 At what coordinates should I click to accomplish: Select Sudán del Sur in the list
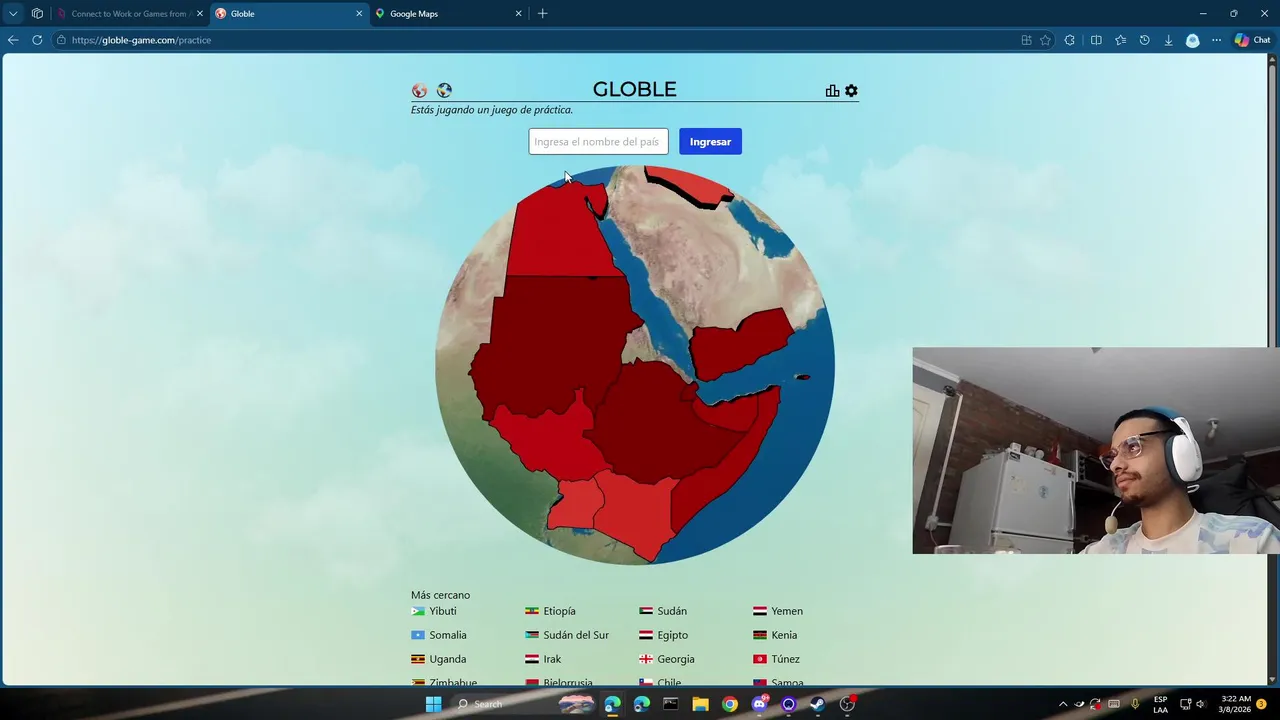(567, 635)
